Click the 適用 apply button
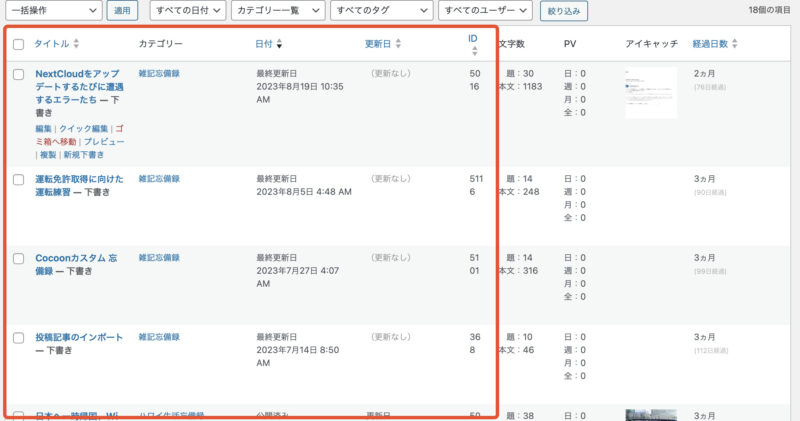This screenshot has height=421, width=800. tap(122, 10)
